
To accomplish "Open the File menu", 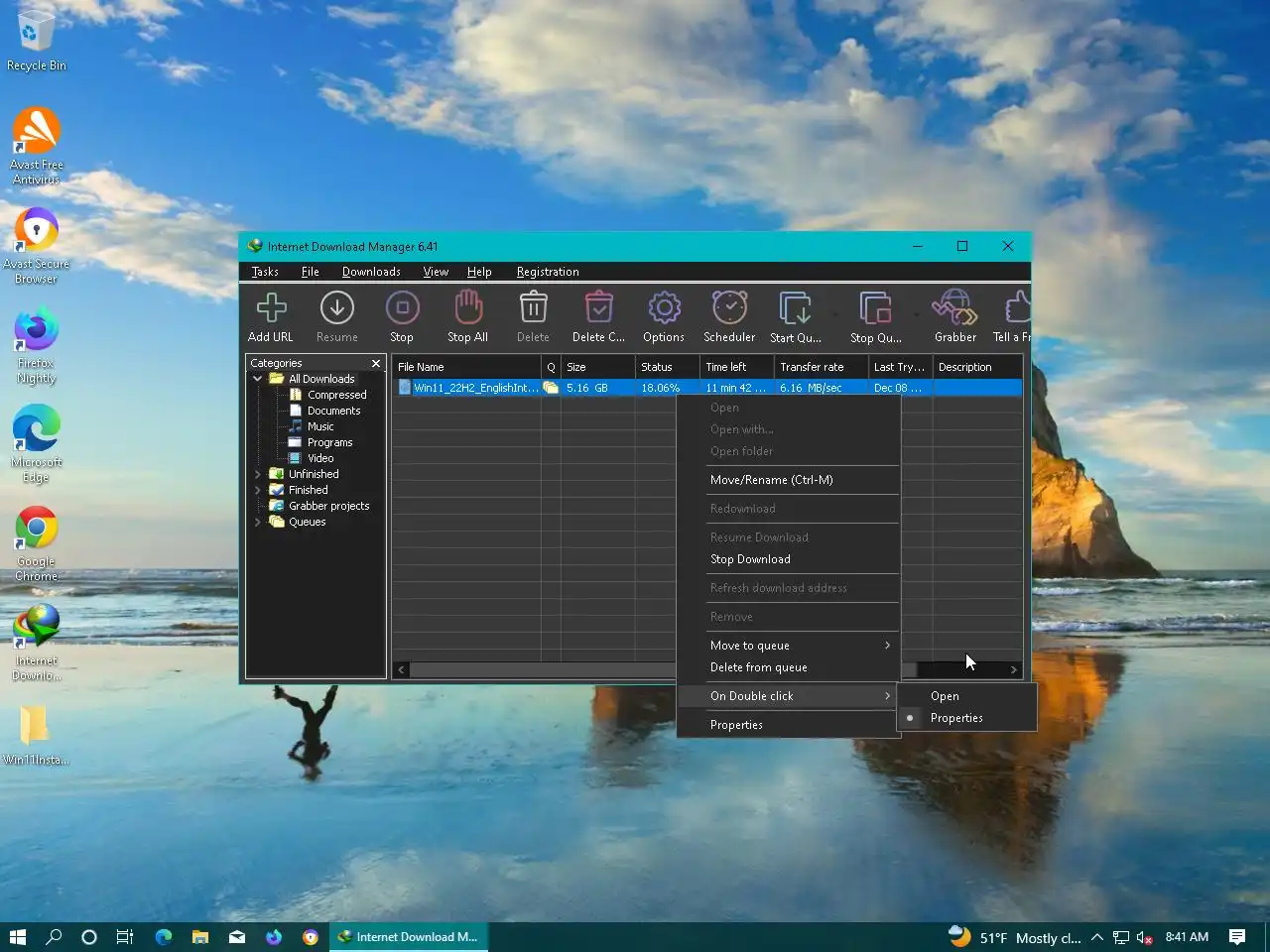I will tap(311, 272).
